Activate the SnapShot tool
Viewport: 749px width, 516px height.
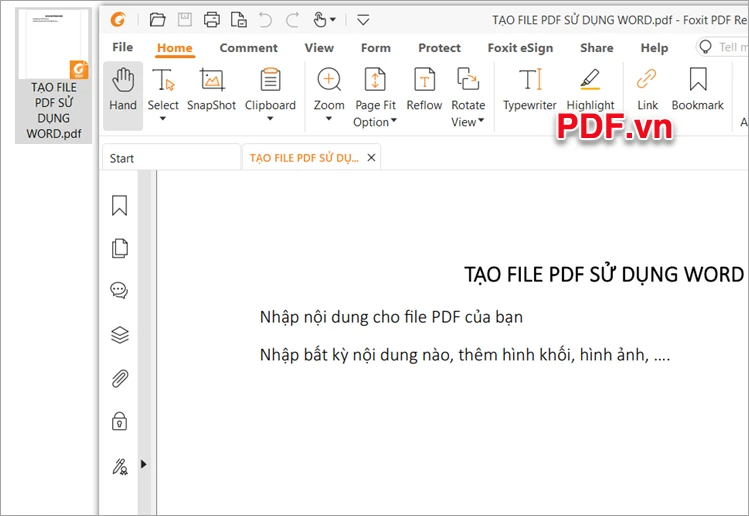pyautogui.click(x=212, y=89)
